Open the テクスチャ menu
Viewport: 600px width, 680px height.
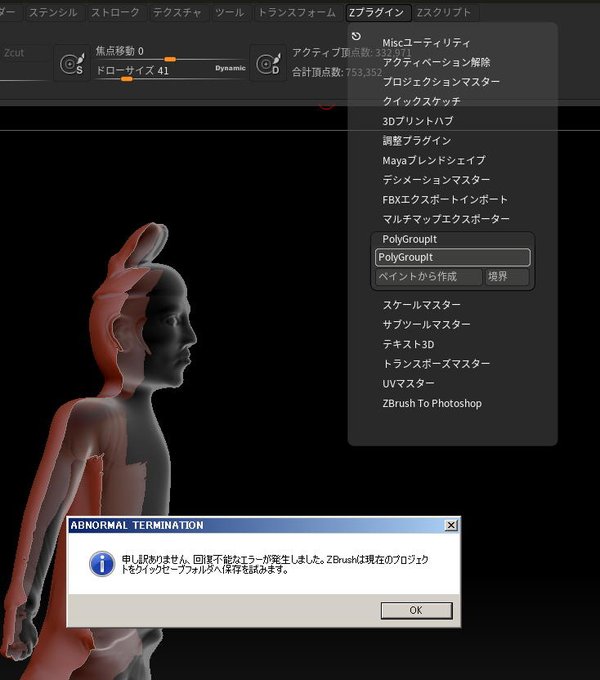pos(177,13)
